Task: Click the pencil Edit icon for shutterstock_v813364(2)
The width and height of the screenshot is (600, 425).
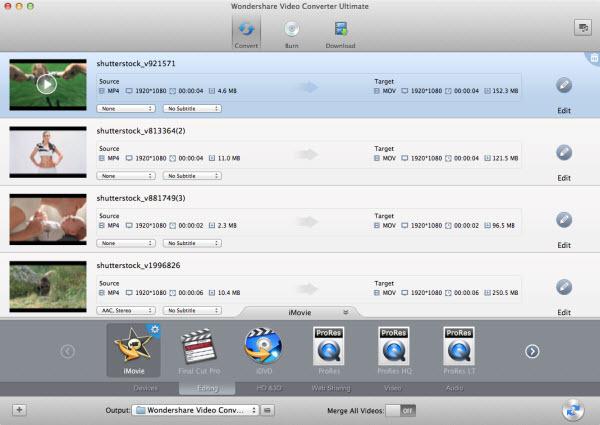Action: [564, 153]
